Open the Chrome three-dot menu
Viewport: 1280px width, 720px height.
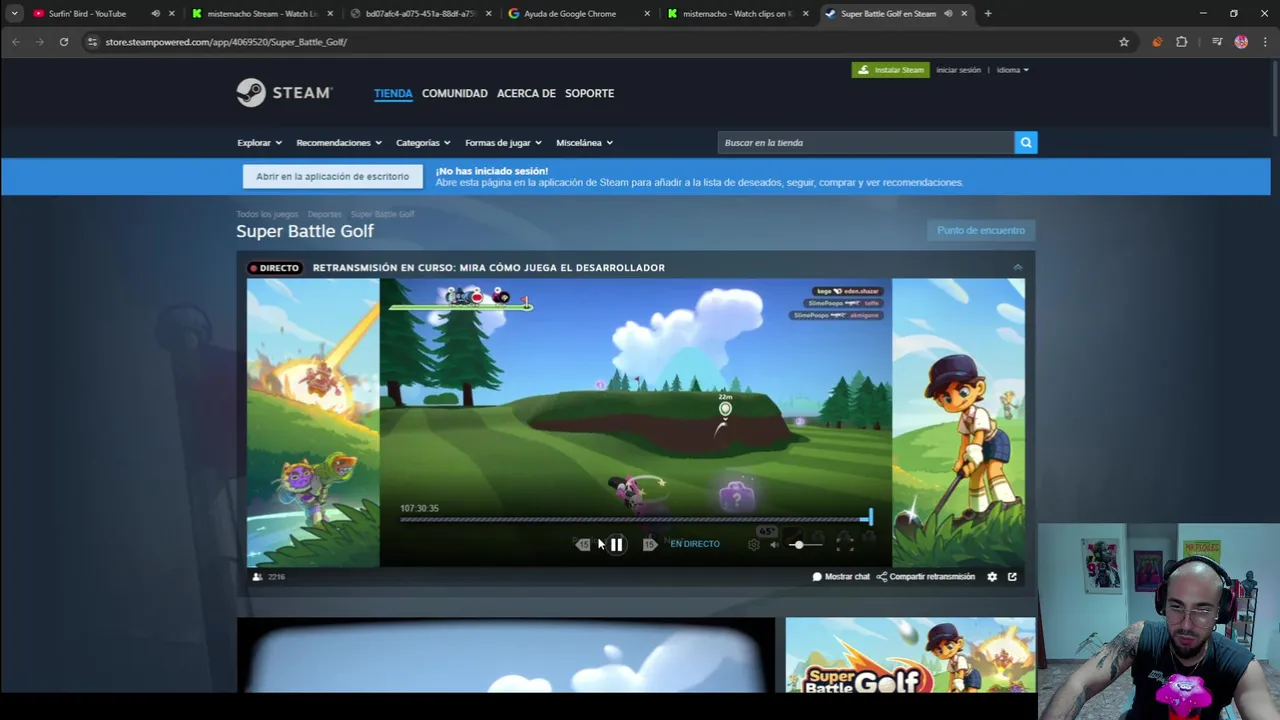coord(1265,42)
